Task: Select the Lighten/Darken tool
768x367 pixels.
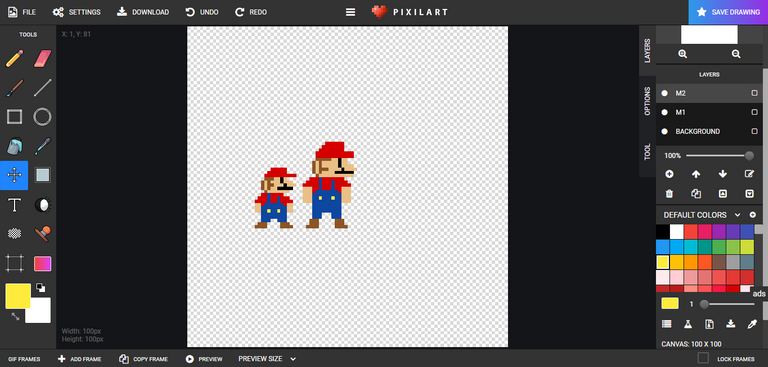Action: pos(43,205)
